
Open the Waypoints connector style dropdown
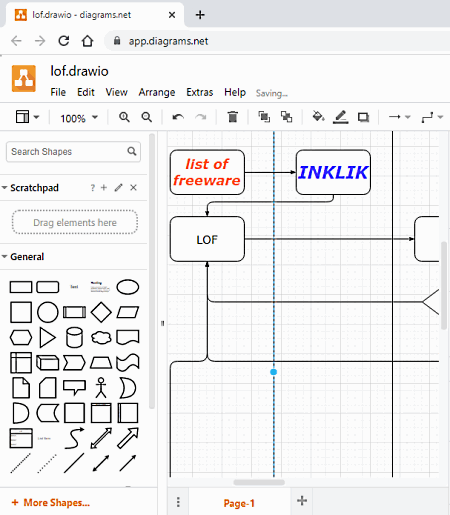[432, 117]
